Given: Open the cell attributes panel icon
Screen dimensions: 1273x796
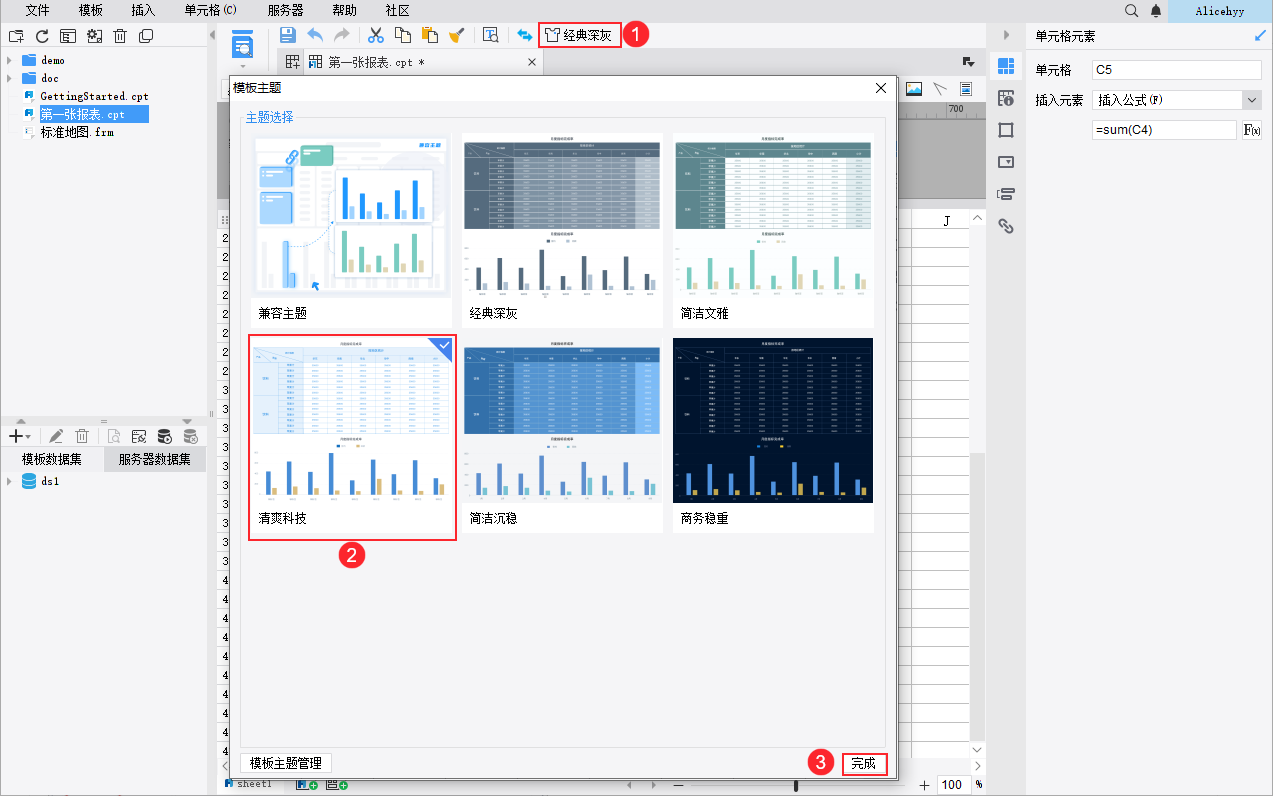Looking at the screenshot, I should 1006,97.
